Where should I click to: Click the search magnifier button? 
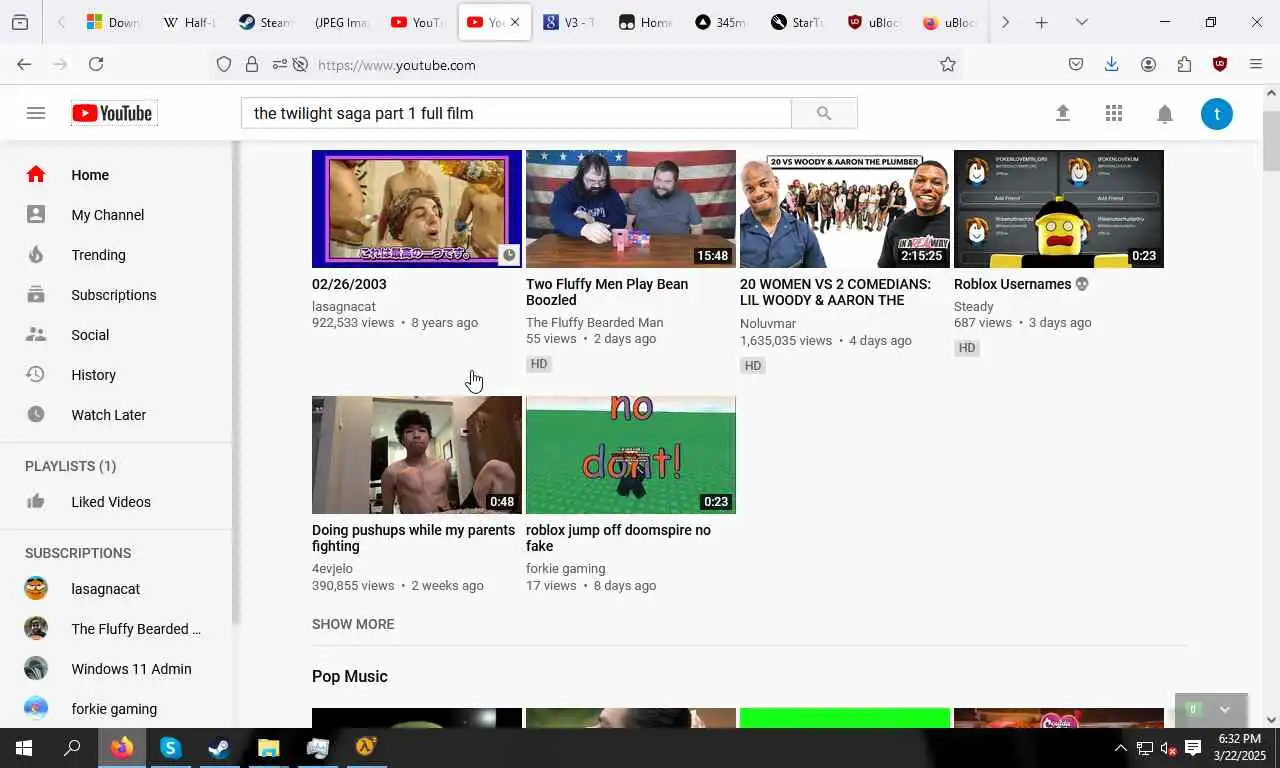(x=824, y=113)
